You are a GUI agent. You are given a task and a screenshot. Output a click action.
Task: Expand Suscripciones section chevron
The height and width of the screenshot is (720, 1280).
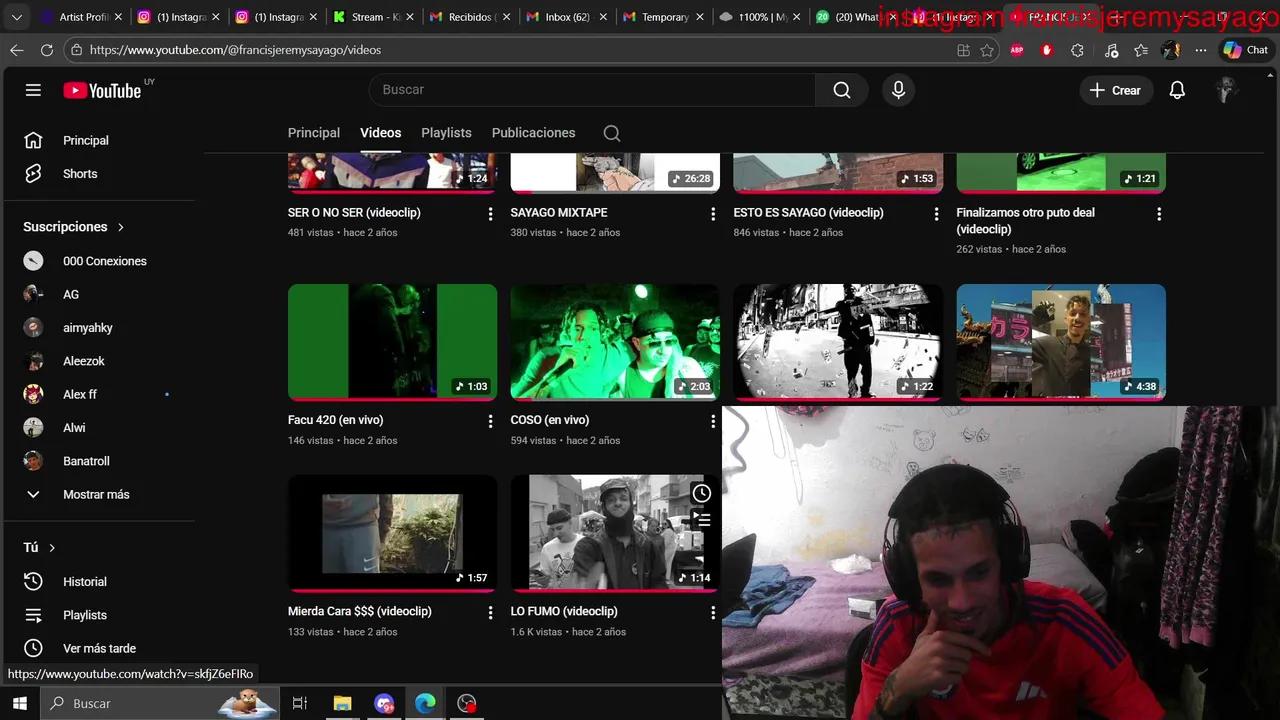point(121,227)
